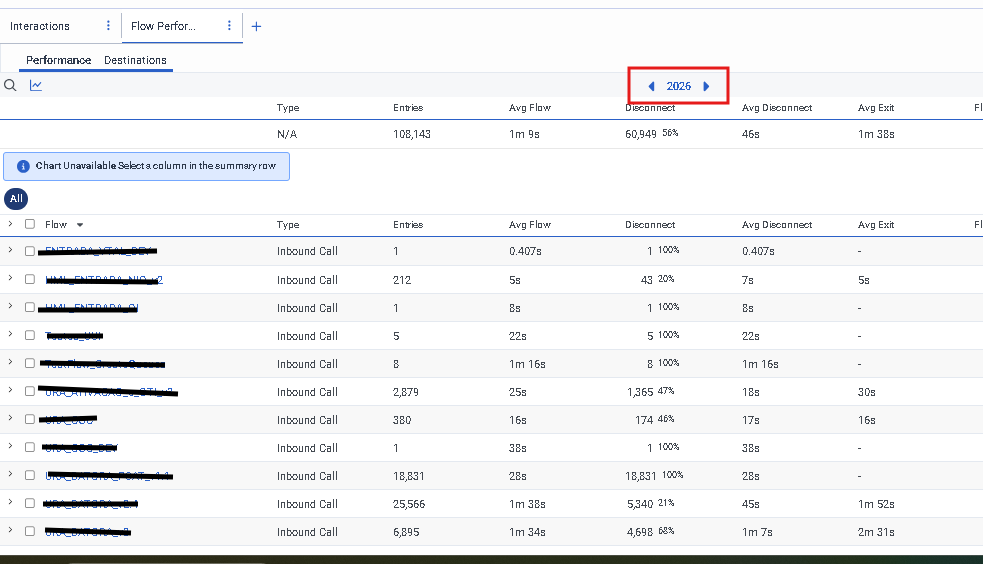983x564 pixels.
Task: Click the 2026 date range label
Action: 679,86
